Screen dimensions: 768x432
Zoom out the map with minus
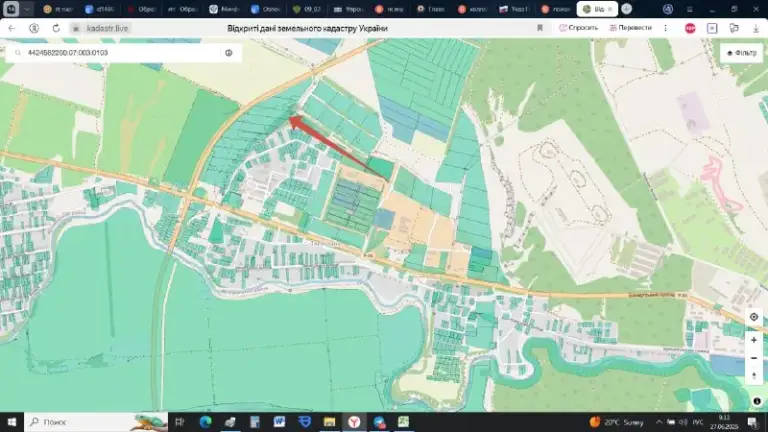pyautogui.click(x=754, y=358)
